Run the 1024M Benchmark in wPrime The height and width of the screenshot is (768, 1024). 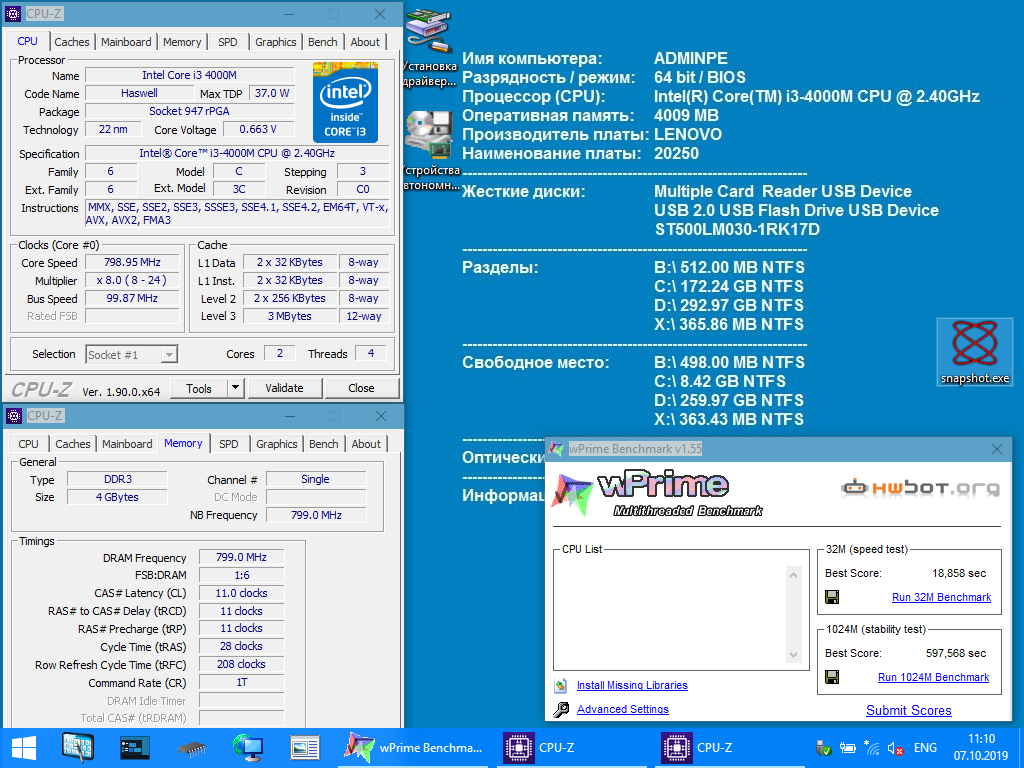pos(933,677)
